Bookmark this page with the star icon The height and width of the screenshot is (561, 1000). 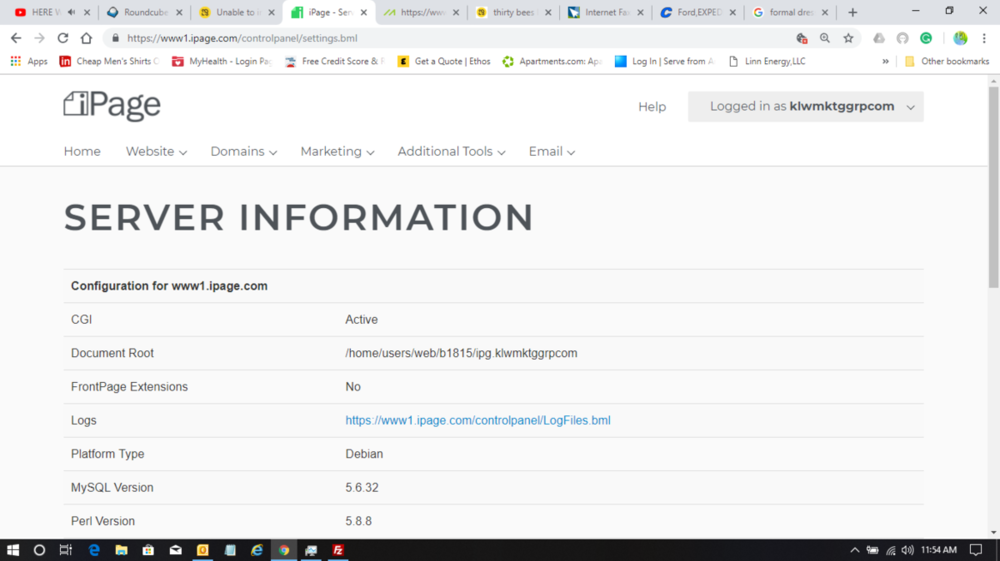(x=848, y=38)
